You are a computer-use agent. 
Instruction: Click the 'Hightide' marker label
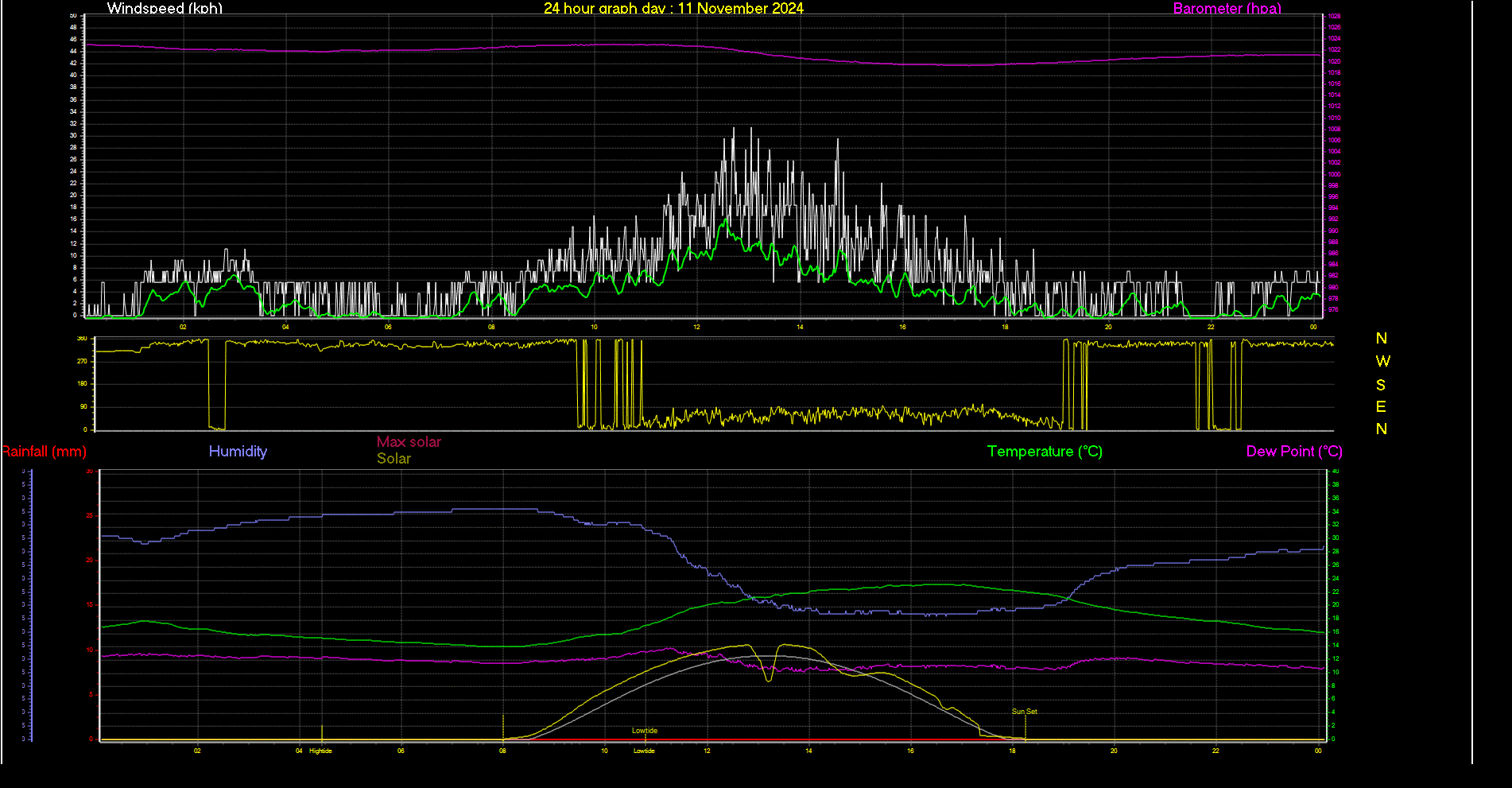320,751
